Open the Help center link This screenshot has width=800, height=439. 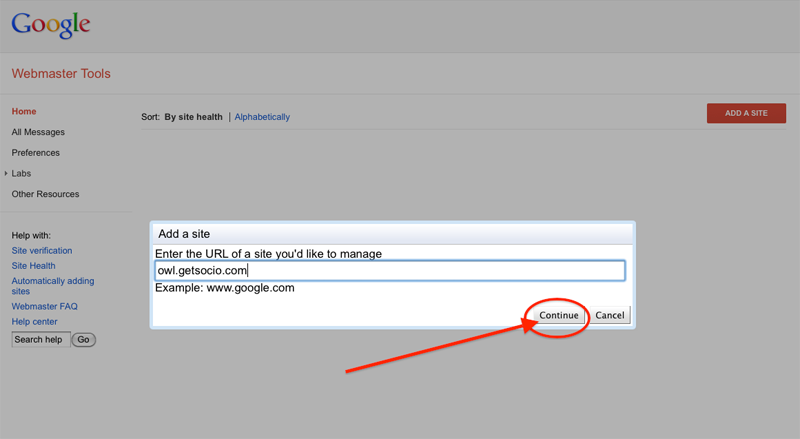(x=35, y=322)
